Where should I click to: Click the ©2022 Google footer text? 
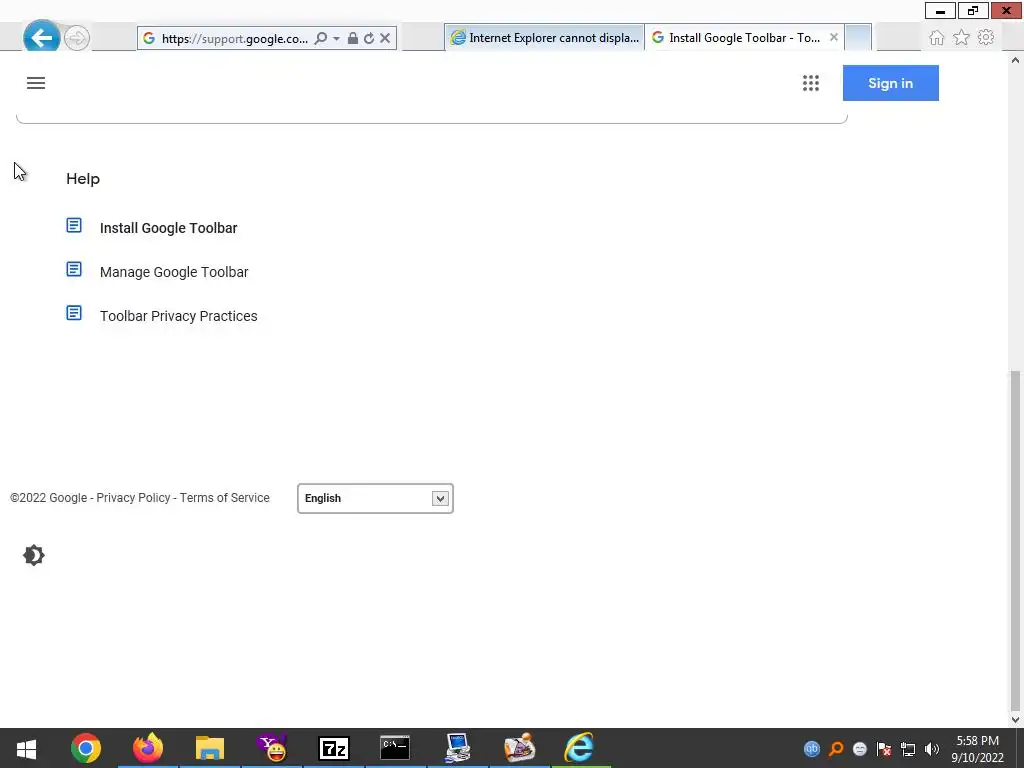[48, 498]
